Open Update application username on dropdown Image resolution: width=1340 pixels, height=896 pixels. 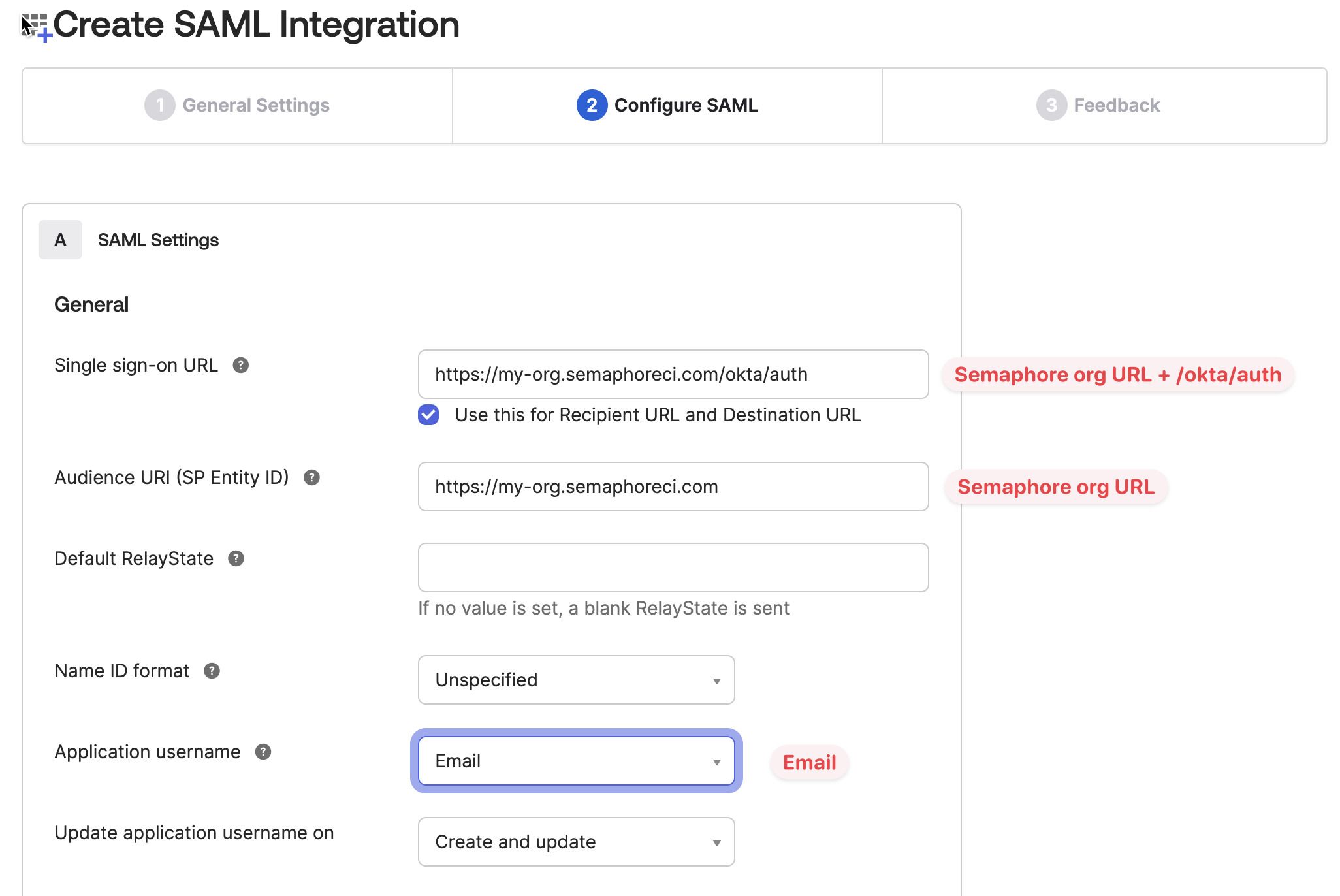coord(577,842)
